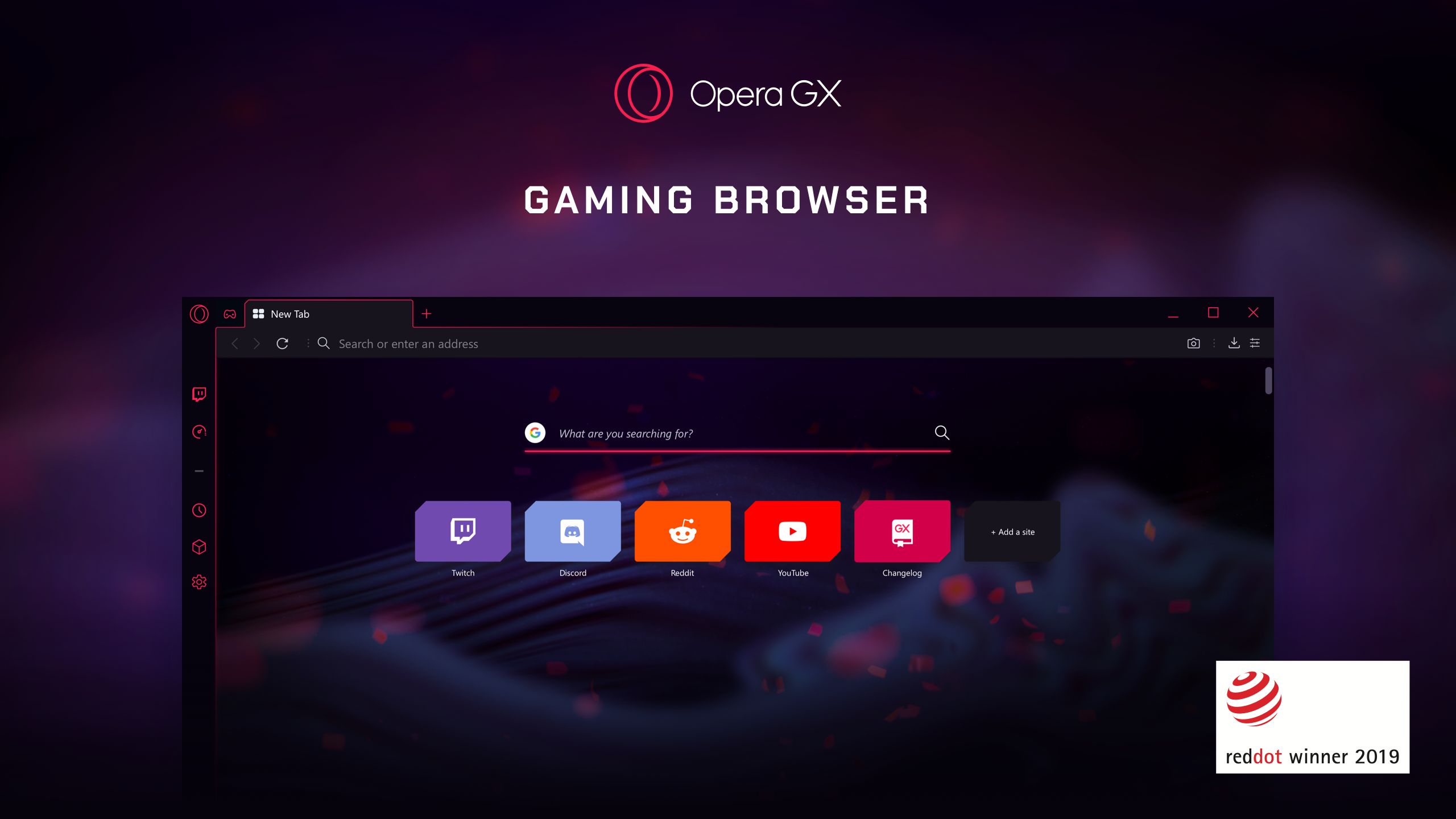Click the Add a site button
1456x819 pixels.
tap(1011, 532)
